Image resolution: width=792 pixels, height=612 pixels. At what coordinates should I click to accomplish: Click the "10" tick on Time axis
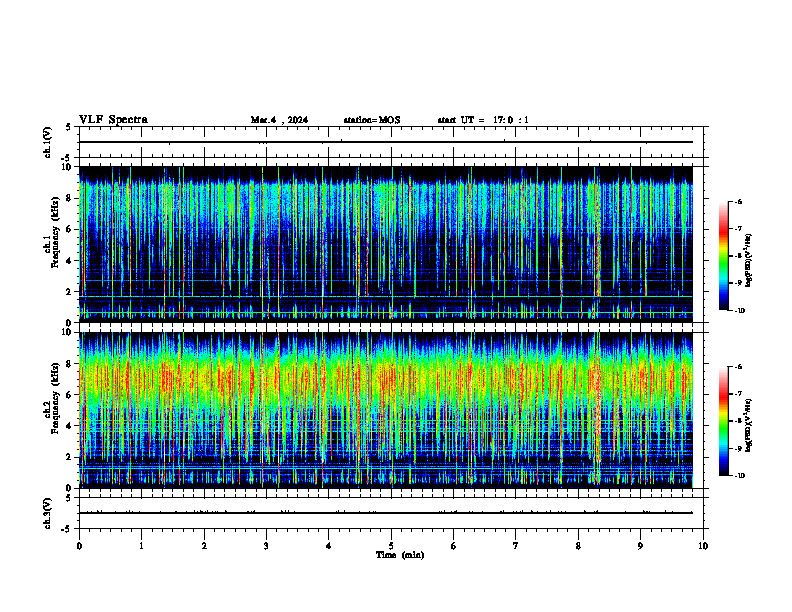coord(703,546)
